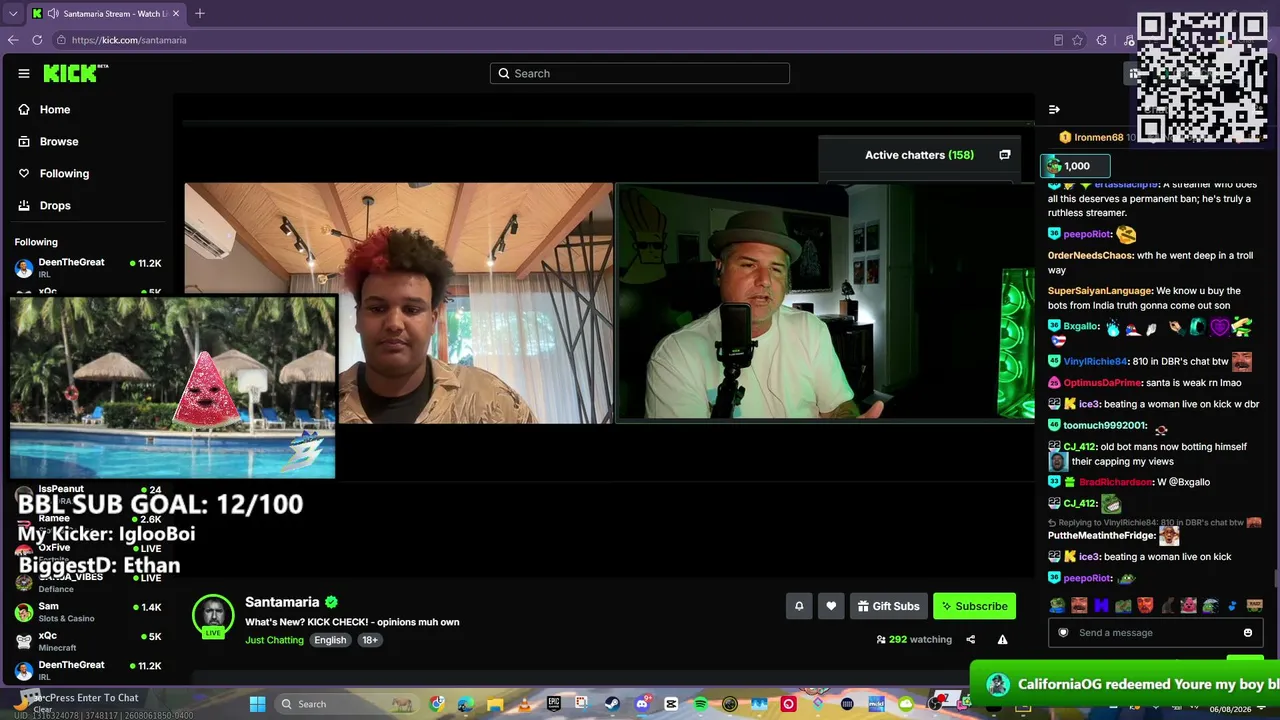1280x720 pixels.
Task: Share the stream using the share icon
Action: click(x=970, y=640)
